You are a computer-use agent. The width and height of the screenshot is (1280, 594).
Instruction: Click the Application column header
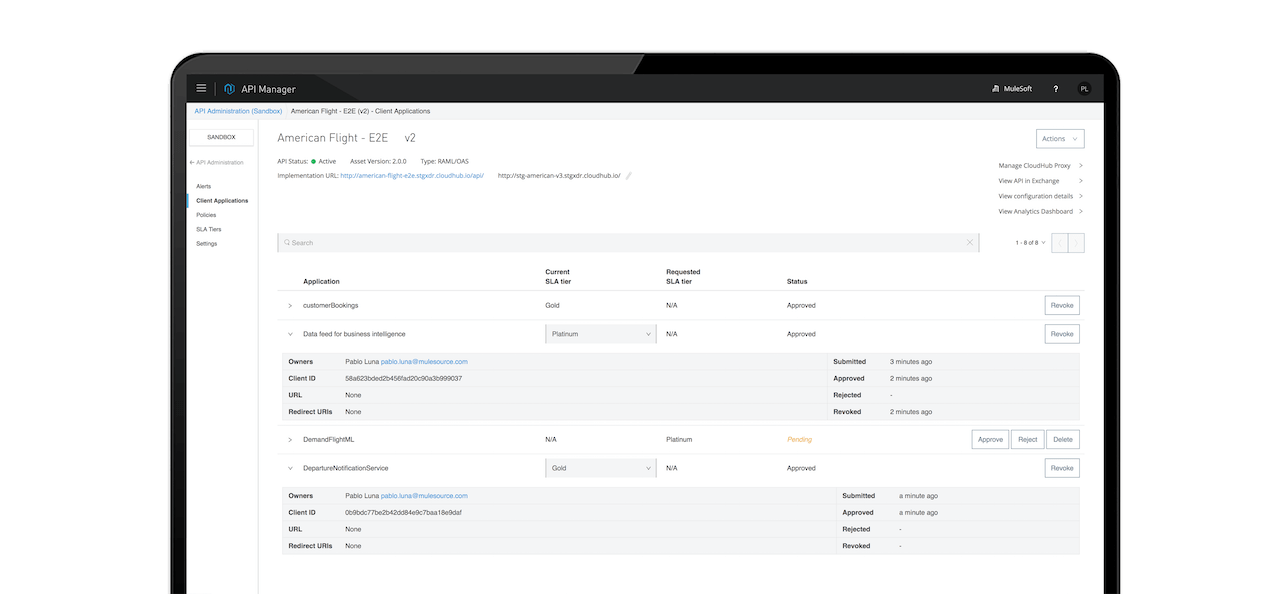(x=321, y=281)
